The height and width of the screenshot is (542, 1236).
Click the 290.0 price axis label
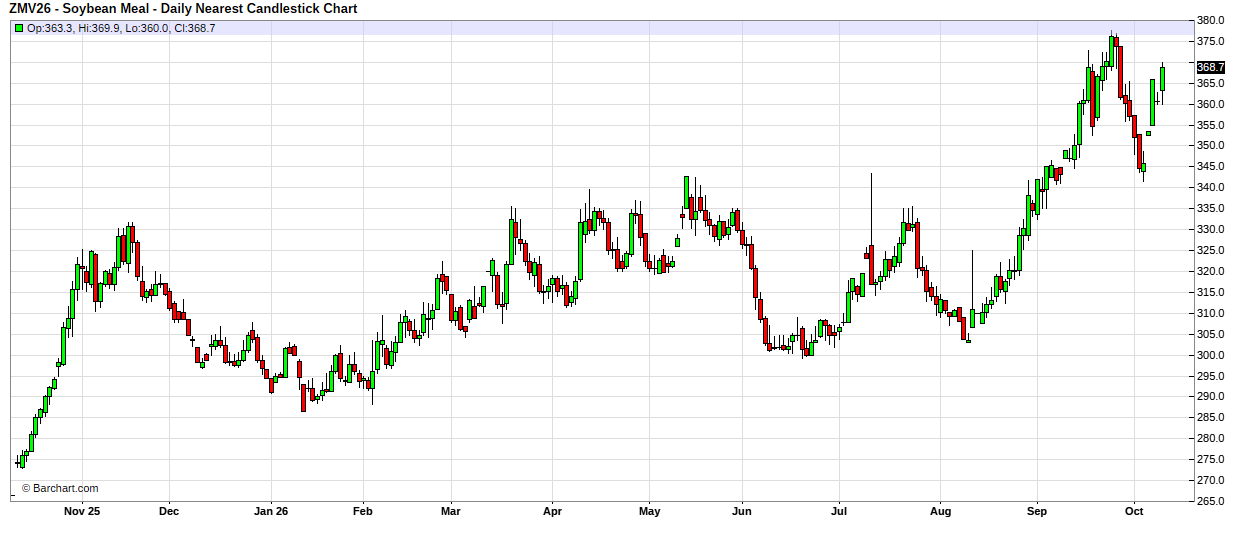click(1211, 397)
